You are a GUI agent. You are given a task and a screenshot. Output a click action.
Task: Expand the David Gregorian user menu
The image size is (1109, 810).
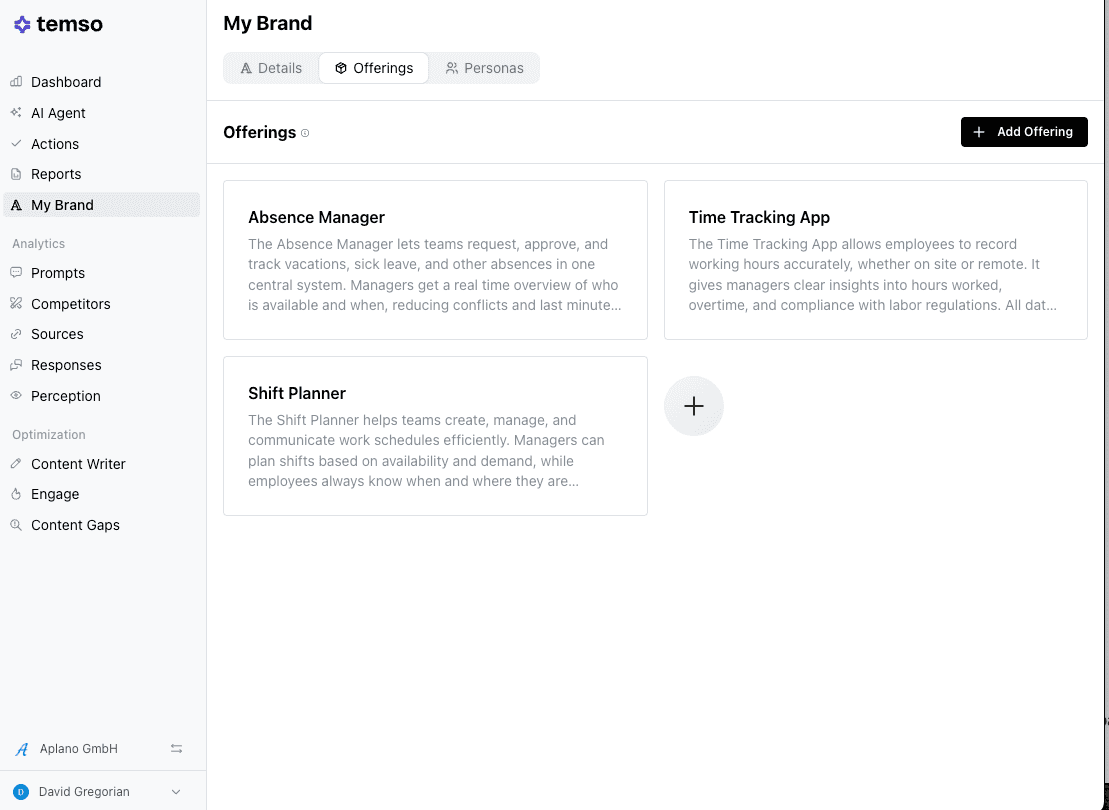(176, 792)
